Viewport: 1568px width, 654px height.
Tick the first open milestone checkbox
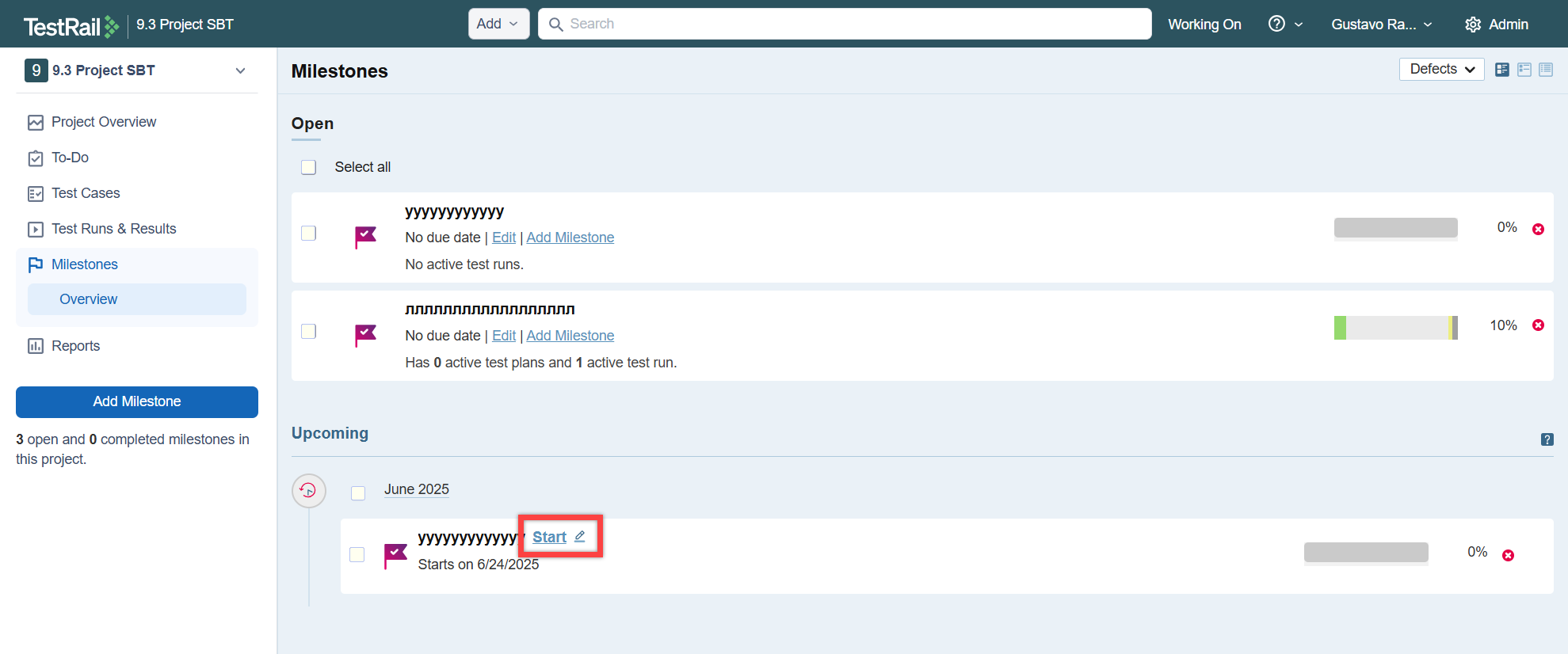coord(309,233)
